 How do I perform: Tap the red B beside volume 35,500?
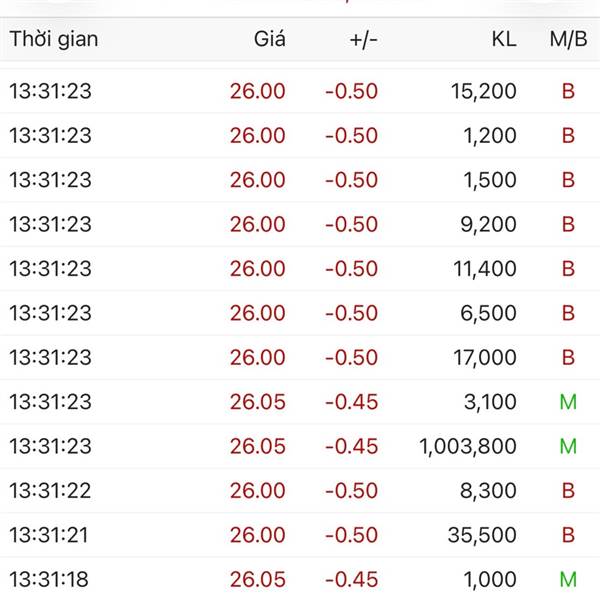[568, 535]
